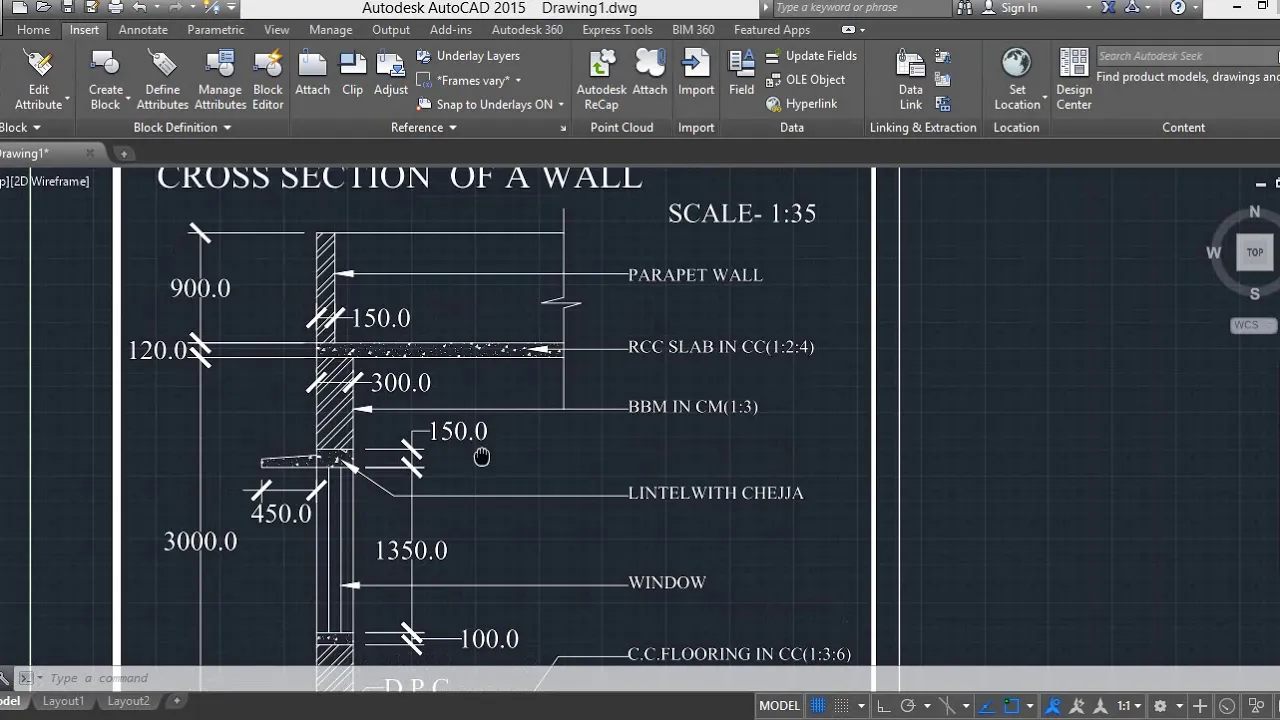The image size is (1280, 720).
Task: Click Customization gear in status bar
Action: point(1160,706)
